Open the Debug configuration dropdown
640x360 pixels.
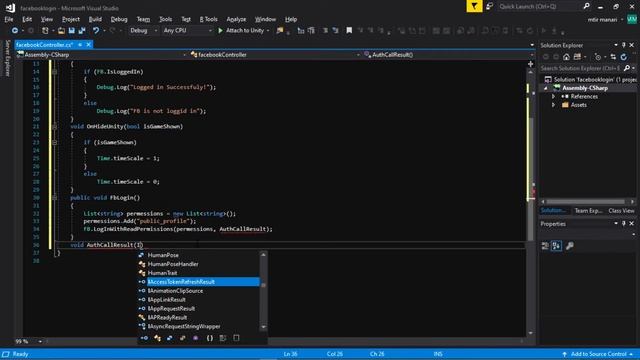pyautogui.click(x=144, y=31)
